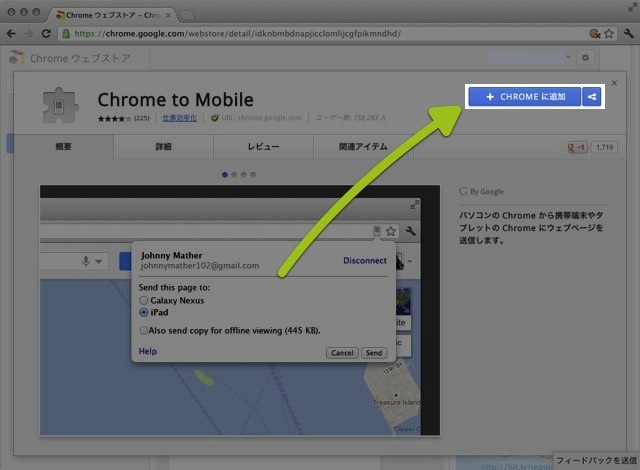Click the フィードバックを送信 button
Image resolution: width=640 pixels, height=470 pixels.
596,460
